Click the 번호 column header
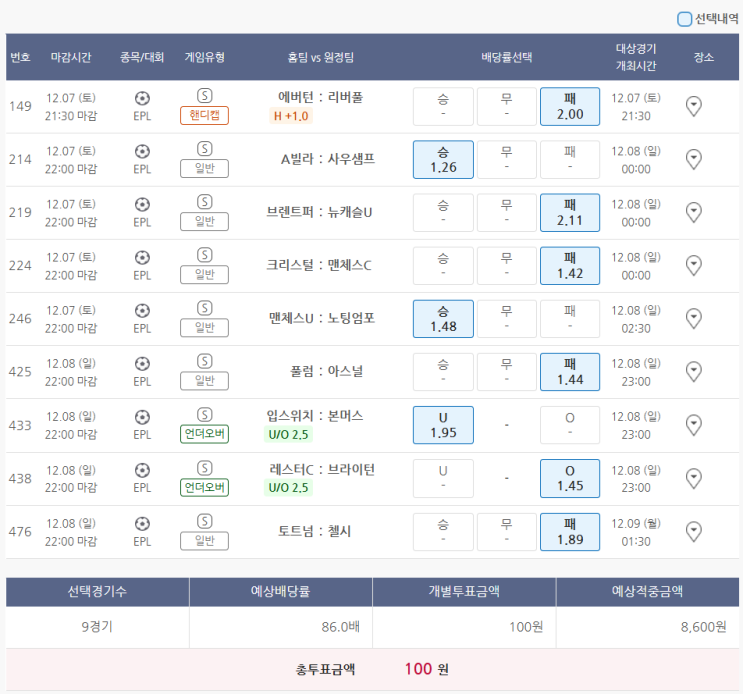Image resolution: width=743 pixels, height=694 pixels. [20, 57]
